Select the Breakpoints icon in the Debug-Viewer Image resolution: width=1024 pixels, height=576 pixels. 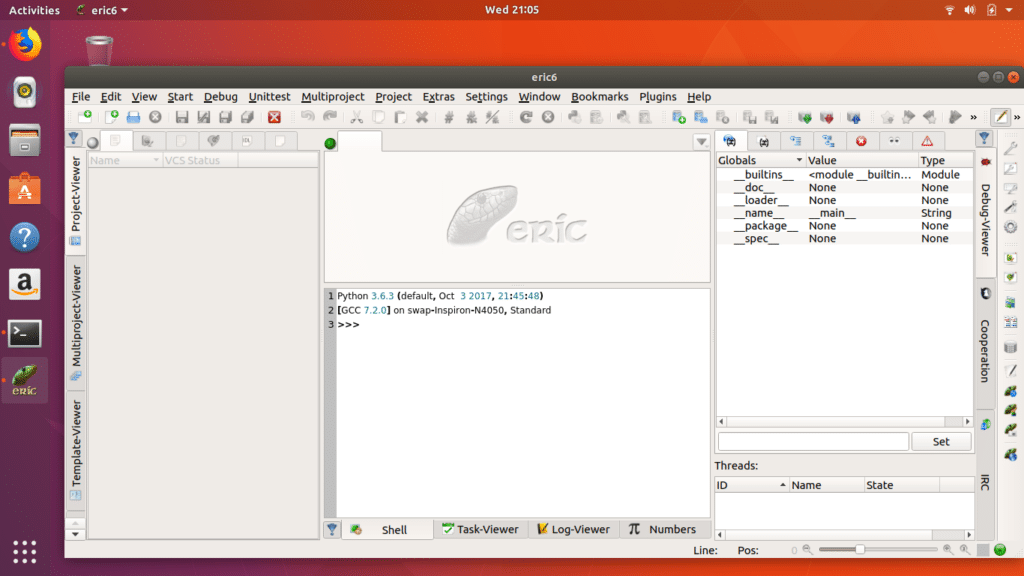point(860,141)
